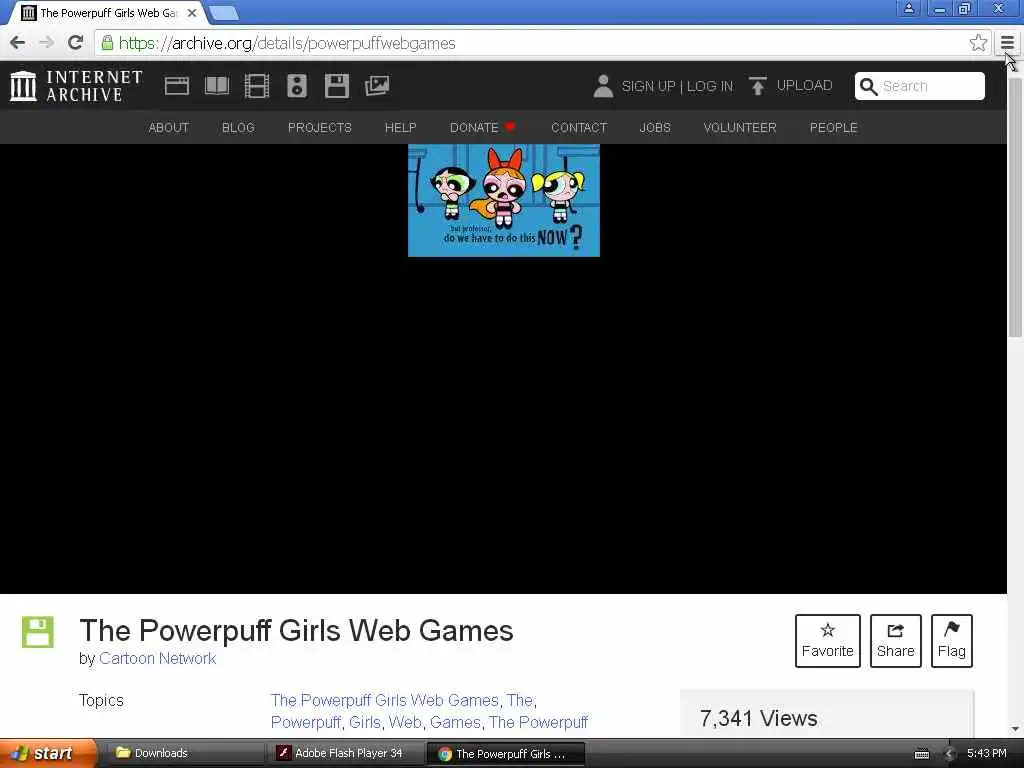Click the 'Girls' topic link
The width and height of the screenshot is (1024, 768).
(364, 722)
